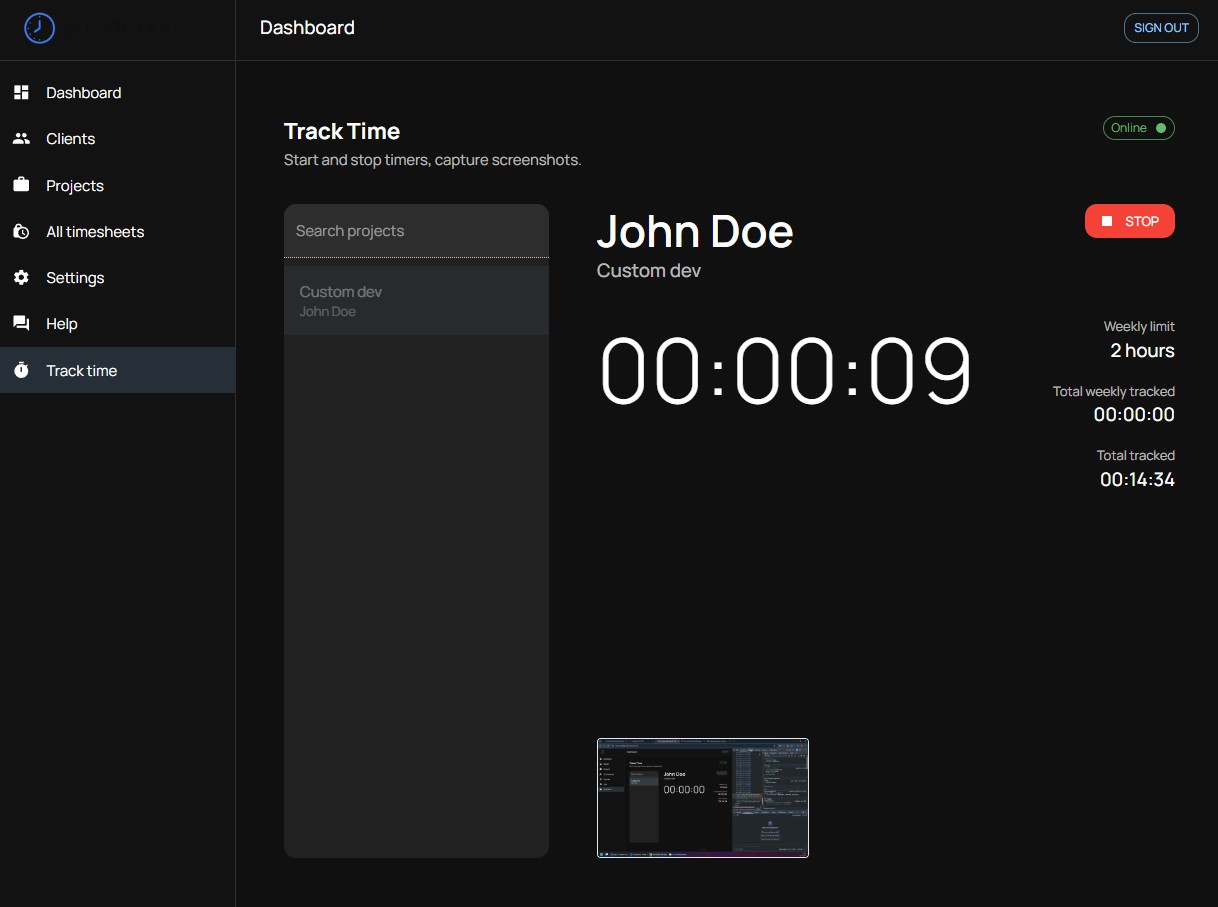Click the 00:00:09 timer display

785,370
